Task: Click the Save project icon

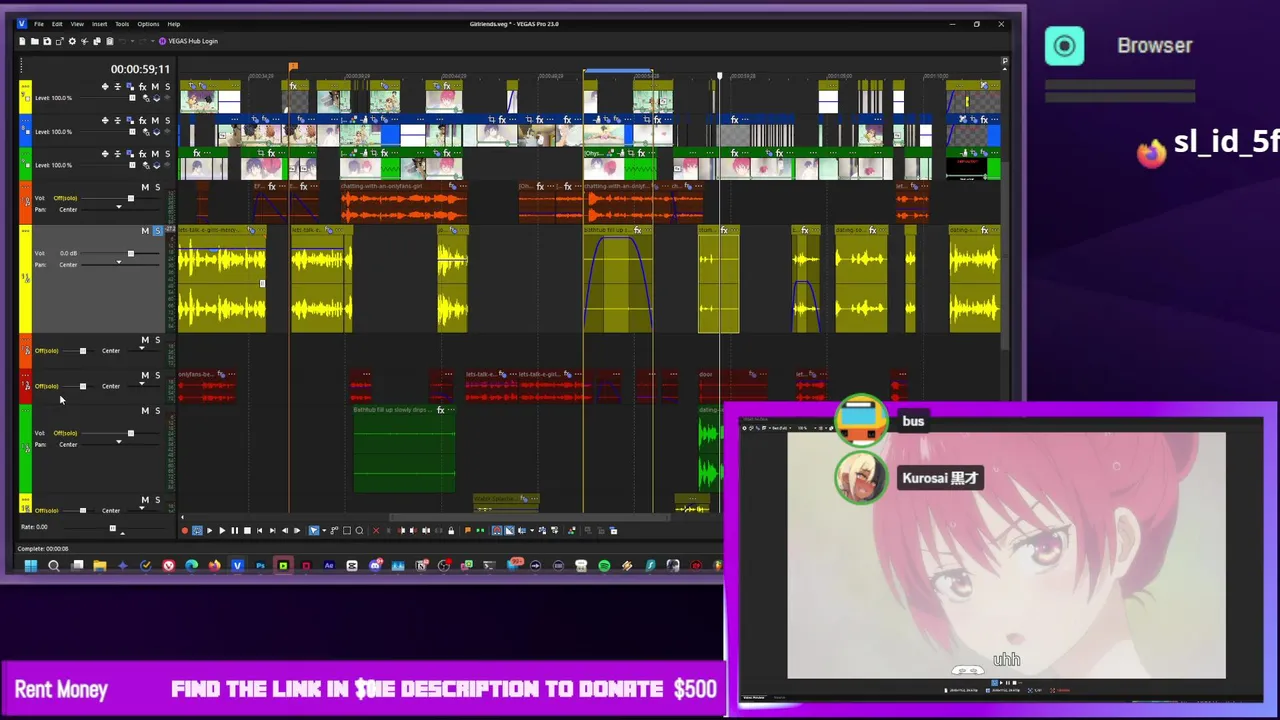Action: click(x=47, y=41)
